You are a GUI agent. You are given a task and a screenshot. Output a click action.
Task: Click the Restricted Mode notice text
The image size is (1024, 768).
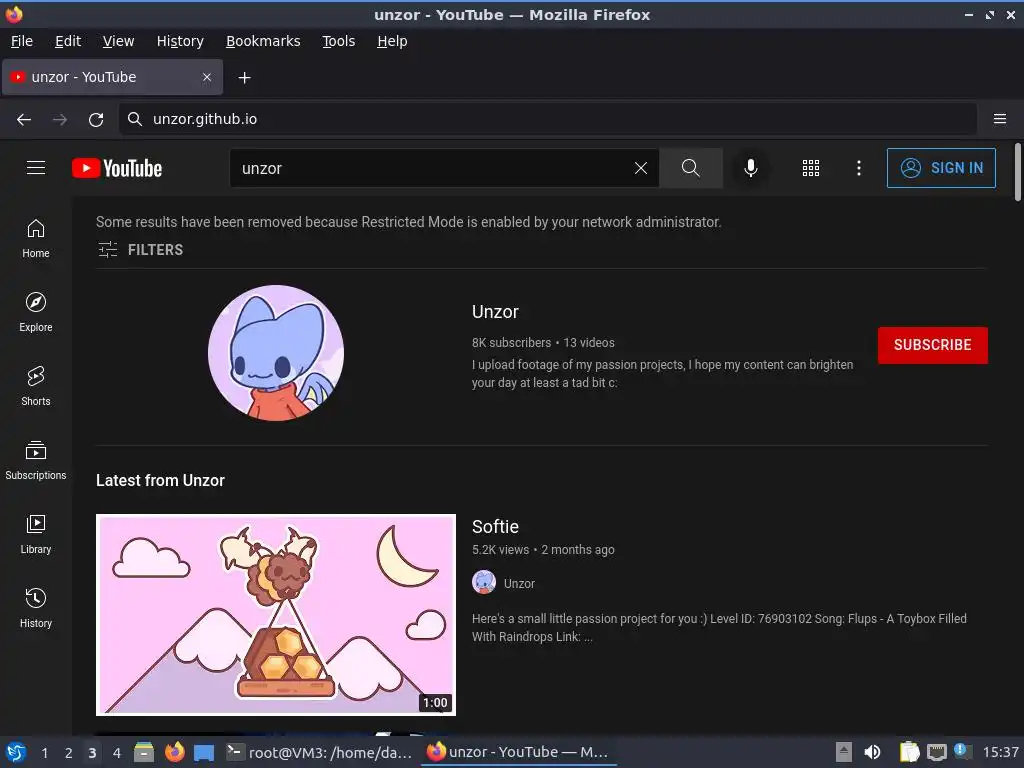[408, 222]
